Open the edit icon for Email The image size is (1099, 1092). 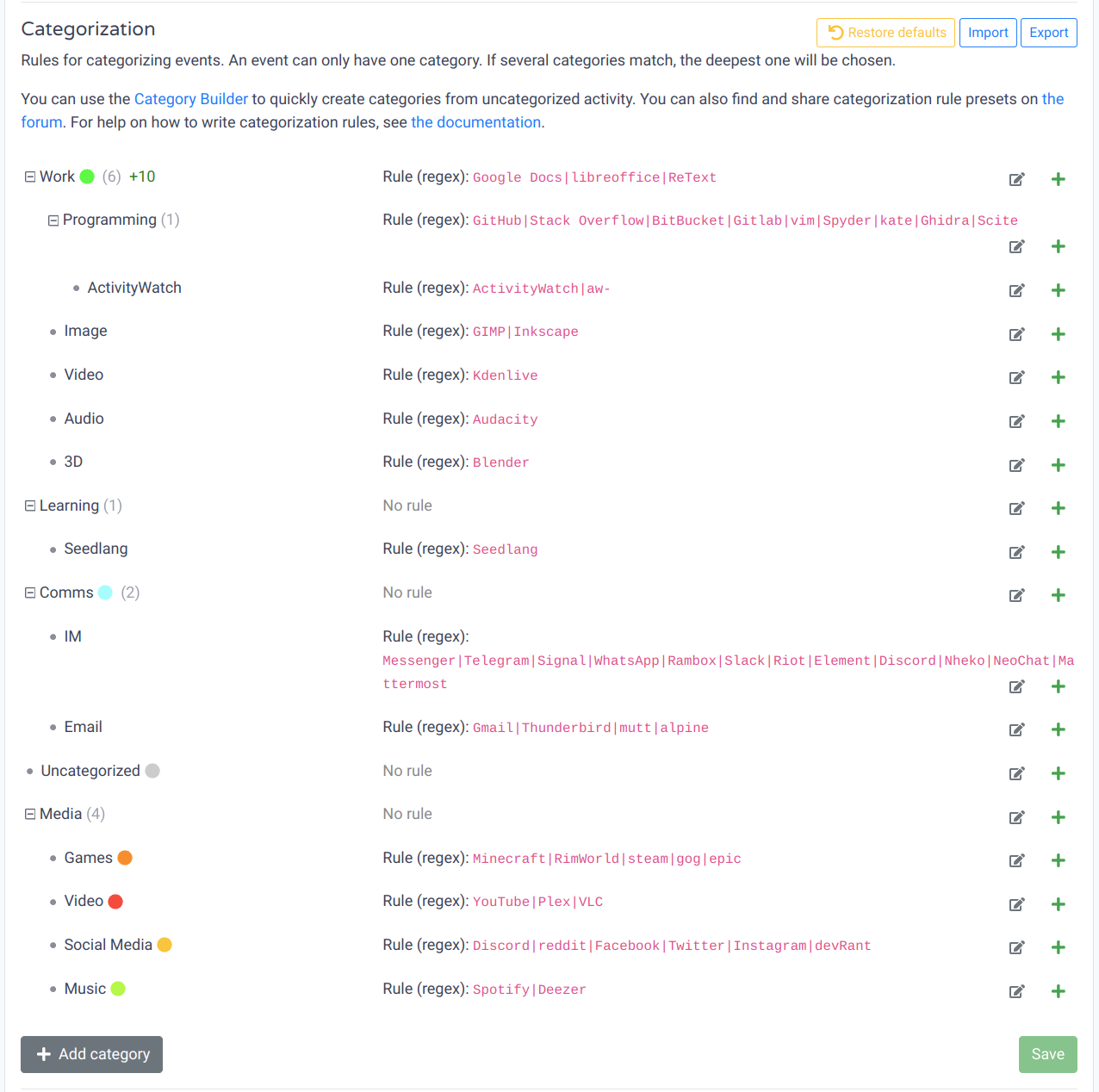pos(1016,729)
